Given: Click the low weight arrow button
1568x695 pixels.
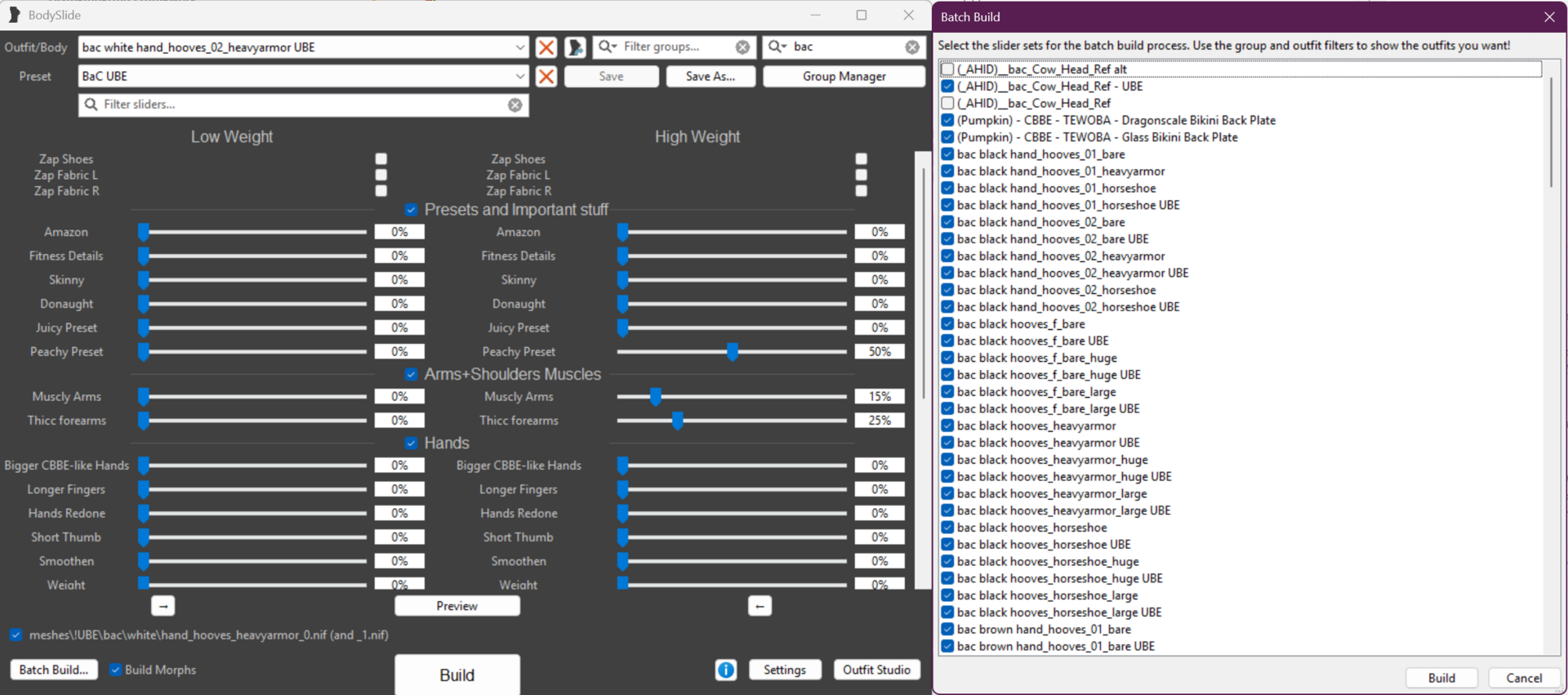Looking at the screenshot, I should coord(163,606).
